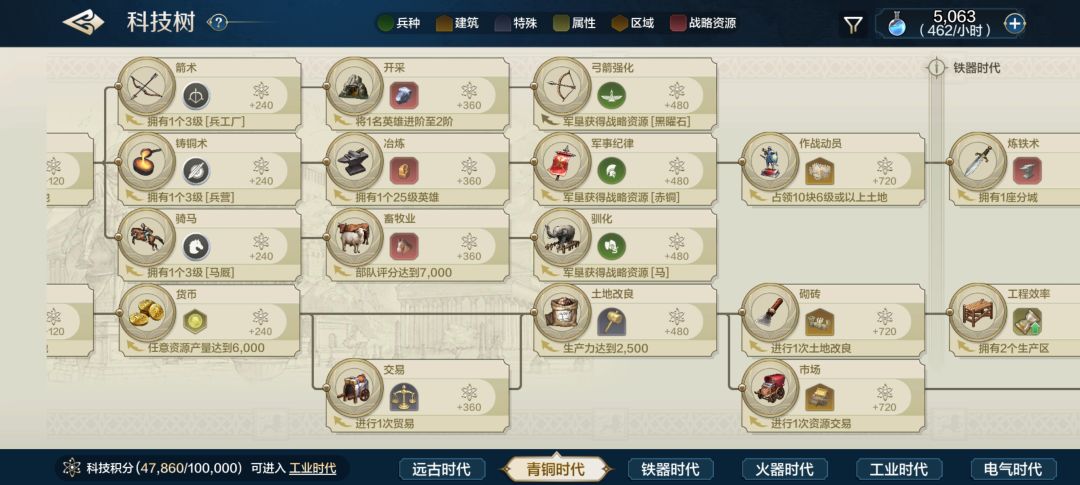Open the filter funnel icon

[x=853, y=25]
